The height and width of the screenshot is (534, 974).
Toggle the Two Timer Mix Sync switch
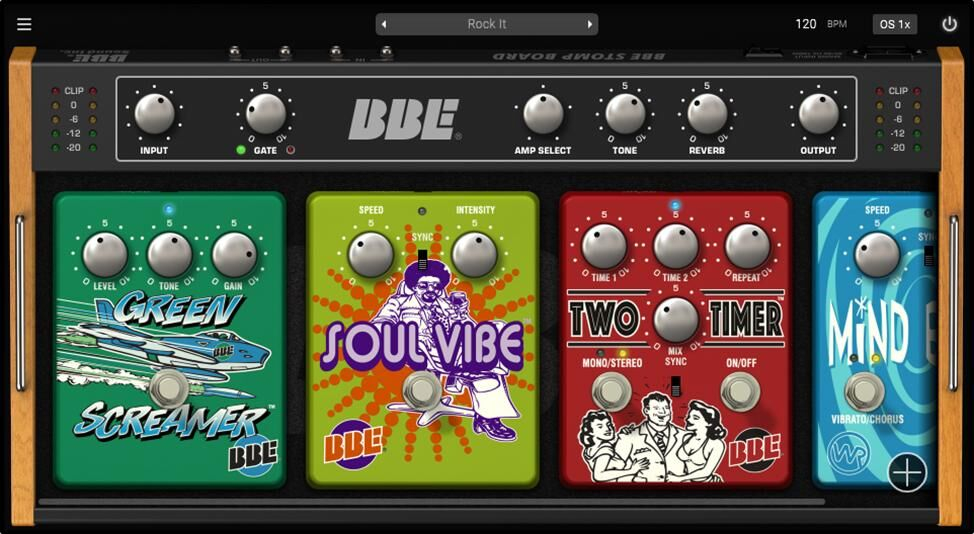pyautogui.click(x=676, y=386)
